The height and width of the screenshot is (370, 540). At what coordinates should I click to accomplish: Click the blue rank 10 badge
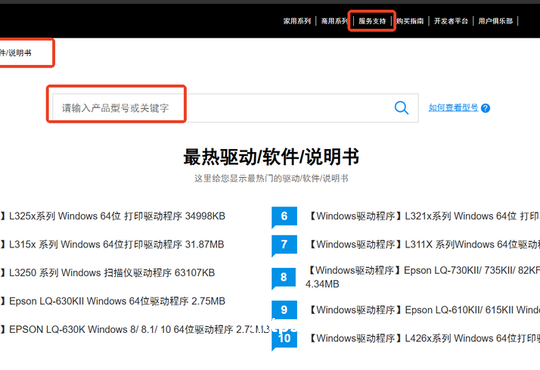[x=284, y=339]
